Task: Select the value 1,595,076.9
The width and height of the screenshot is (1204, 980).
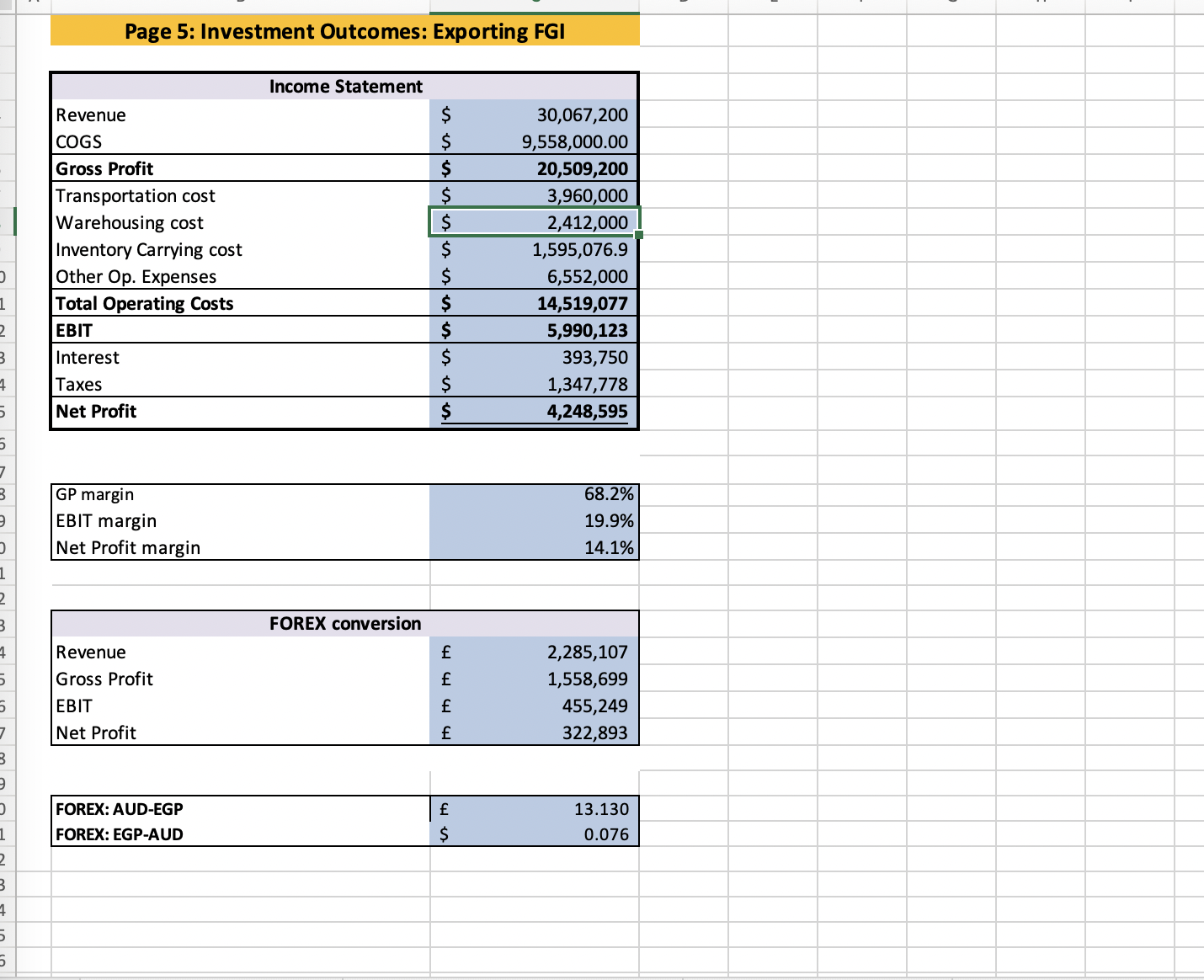Action: pyautogui.click(x=580, y=250)
